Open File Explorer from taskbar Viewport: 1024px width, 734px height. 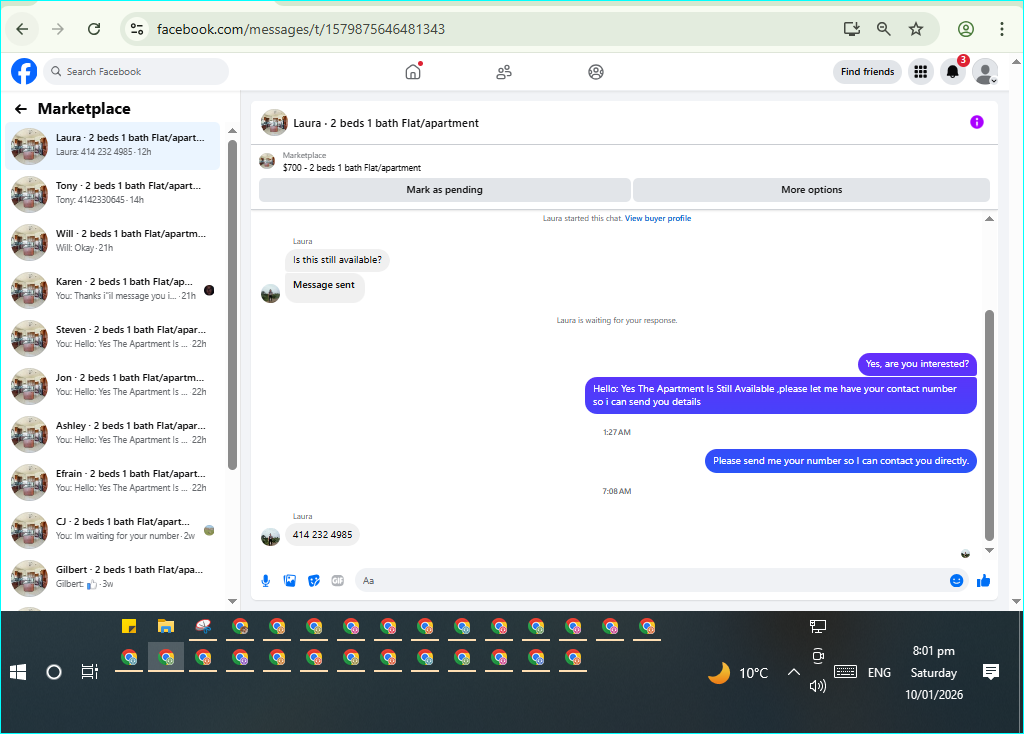click(x=166, y=627)
